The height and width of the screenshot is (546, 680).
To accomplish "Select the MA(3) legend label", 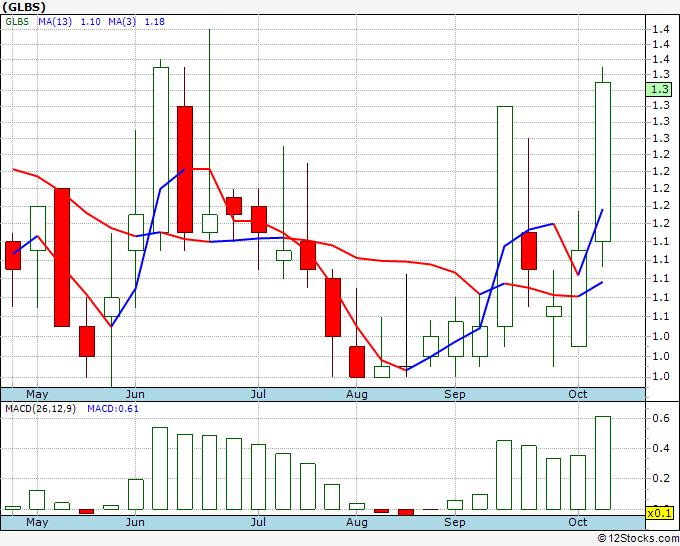I will point(122,22).
